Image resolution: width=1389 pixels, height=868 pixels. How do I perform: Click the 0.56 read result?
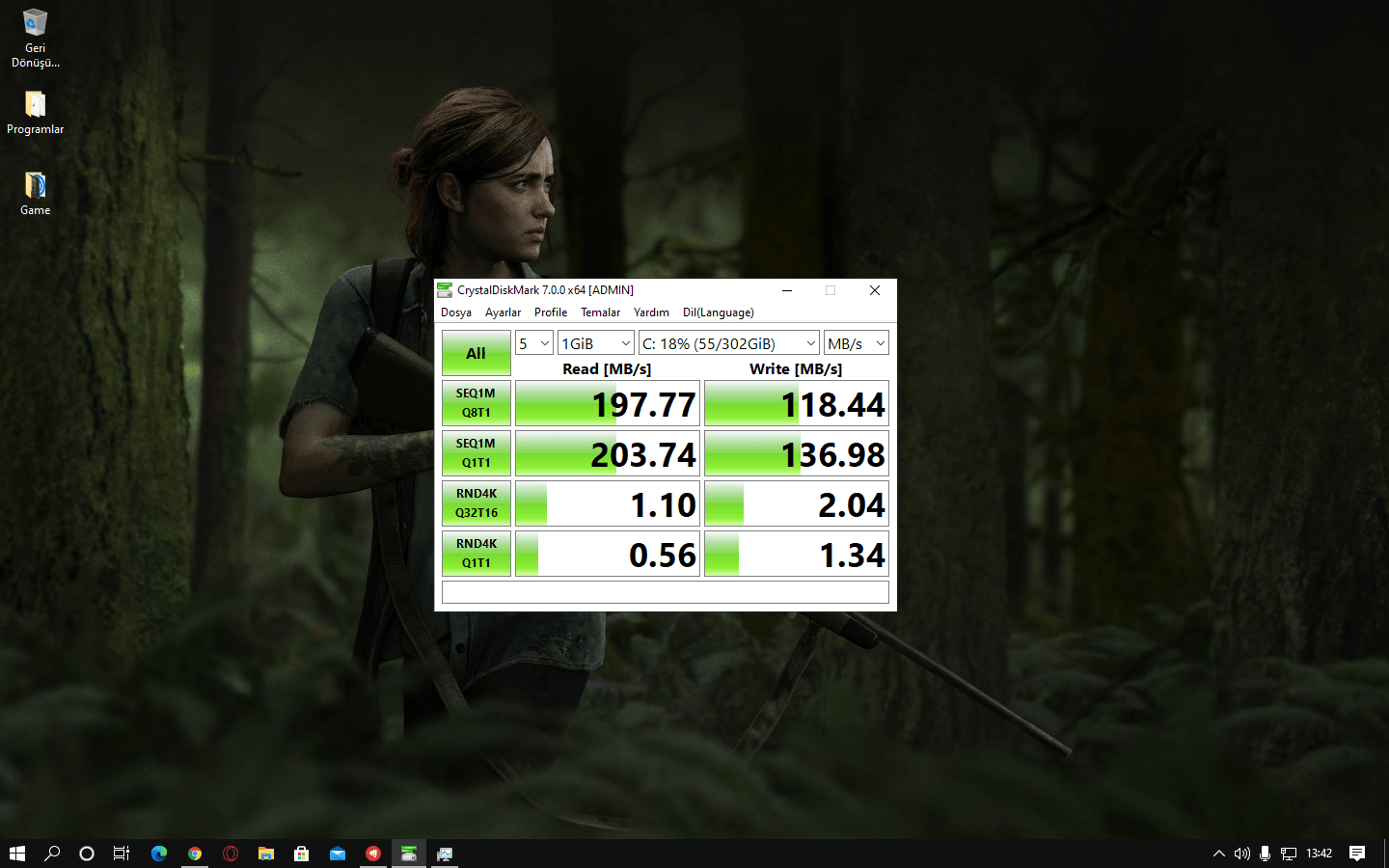pyautogui.click(x=608, y=554)
